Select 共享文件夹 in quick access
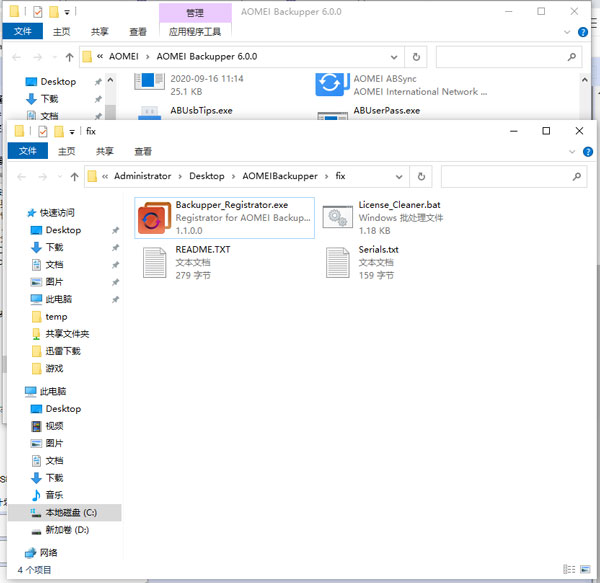600x583 pixels. 60,334
